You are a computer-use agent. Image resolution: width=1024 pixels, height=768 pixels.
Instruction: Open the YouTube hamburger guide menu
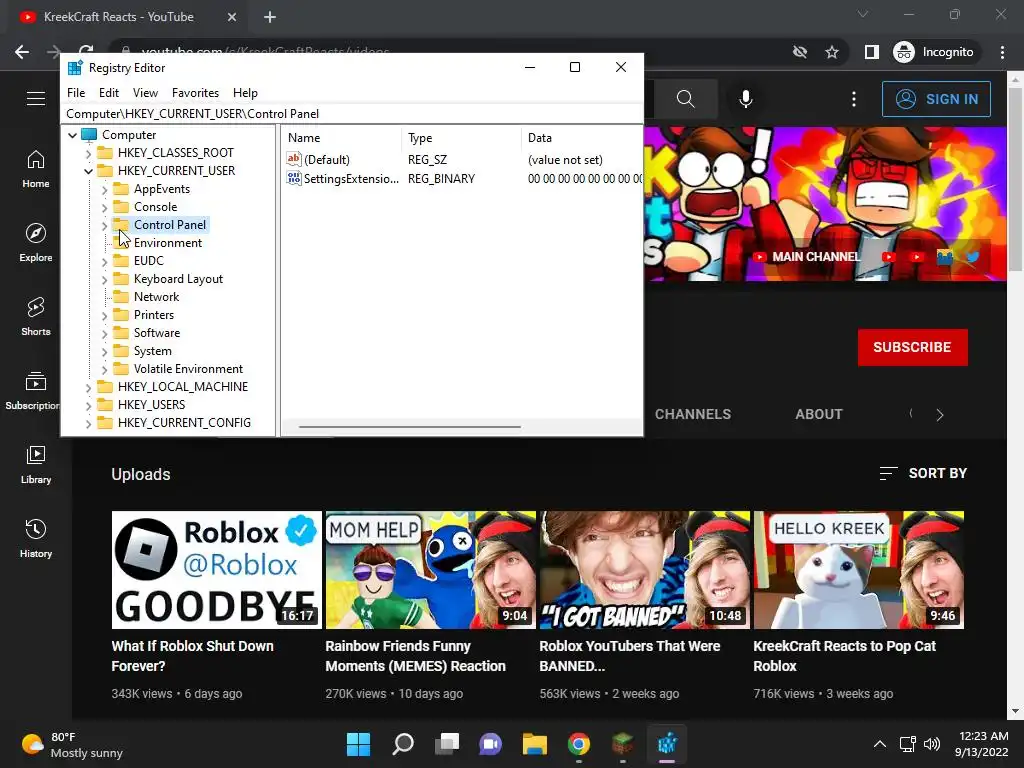(35, 99)
